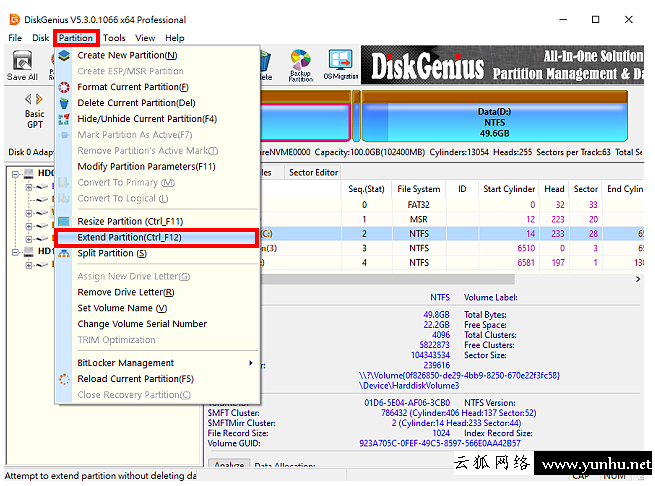Click the Device\HarddiskVolume3 path text
The image size is (655, 486).
[409, 386]
